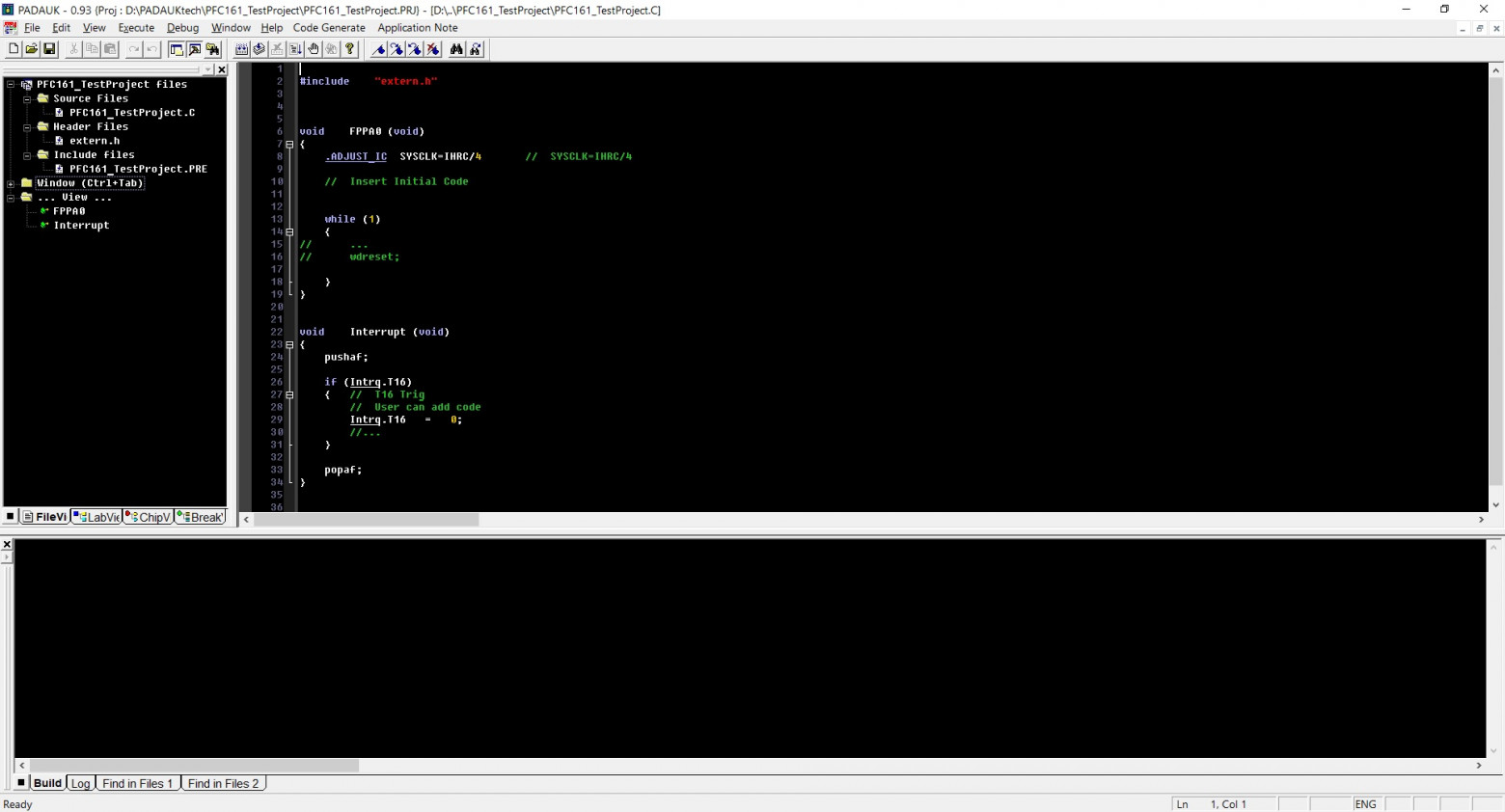Toggle bookmark with the blue flag icon
Screen dimensions: 1505x812
click(379, 49)
